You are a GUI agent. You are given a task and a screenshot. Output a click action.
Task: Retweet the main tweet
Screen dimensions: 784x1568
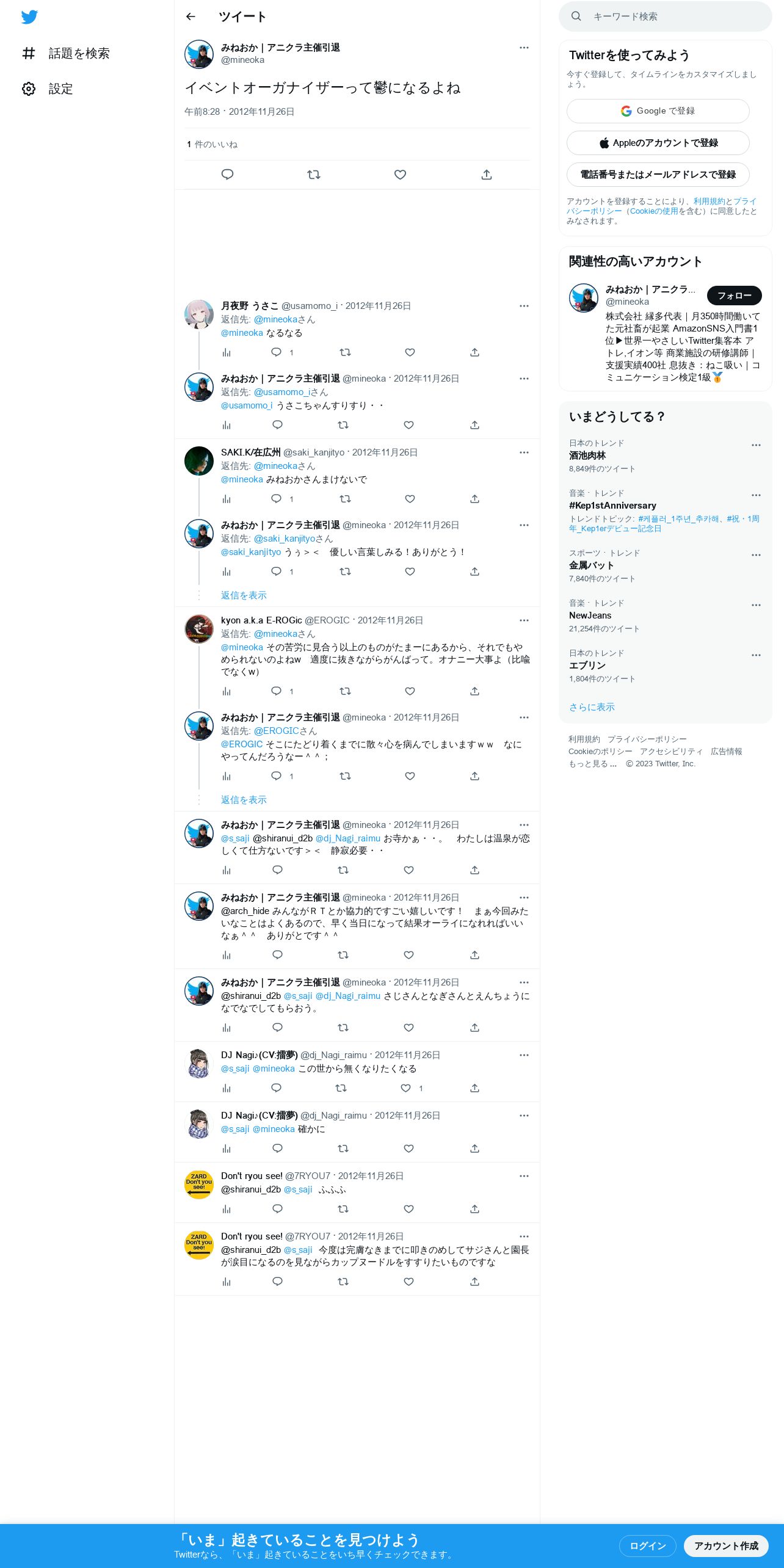point(314,175)
